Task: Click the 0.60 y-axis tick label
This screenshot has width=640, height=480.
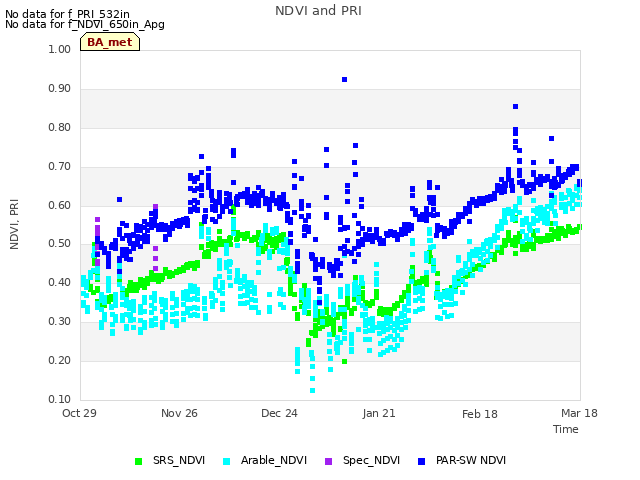Action: pyautogui.click(x=60, y=205)
